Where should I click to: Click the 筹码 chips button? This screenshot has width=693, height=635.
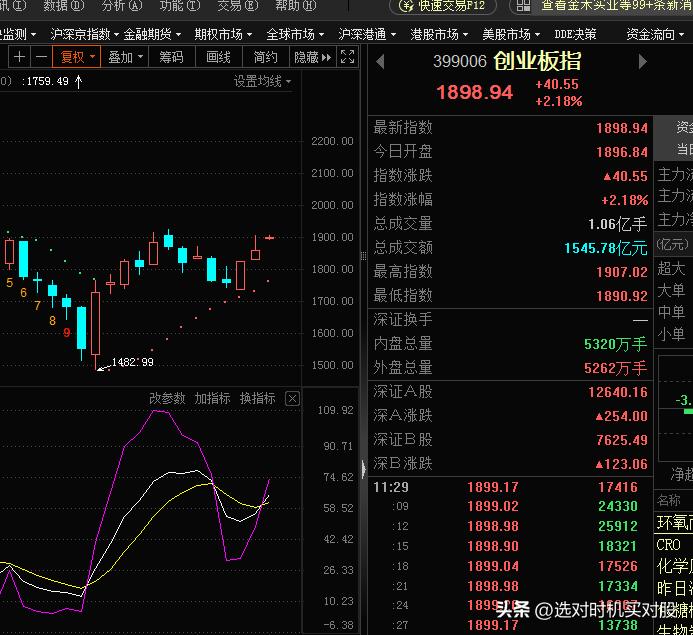pos(171,57)
